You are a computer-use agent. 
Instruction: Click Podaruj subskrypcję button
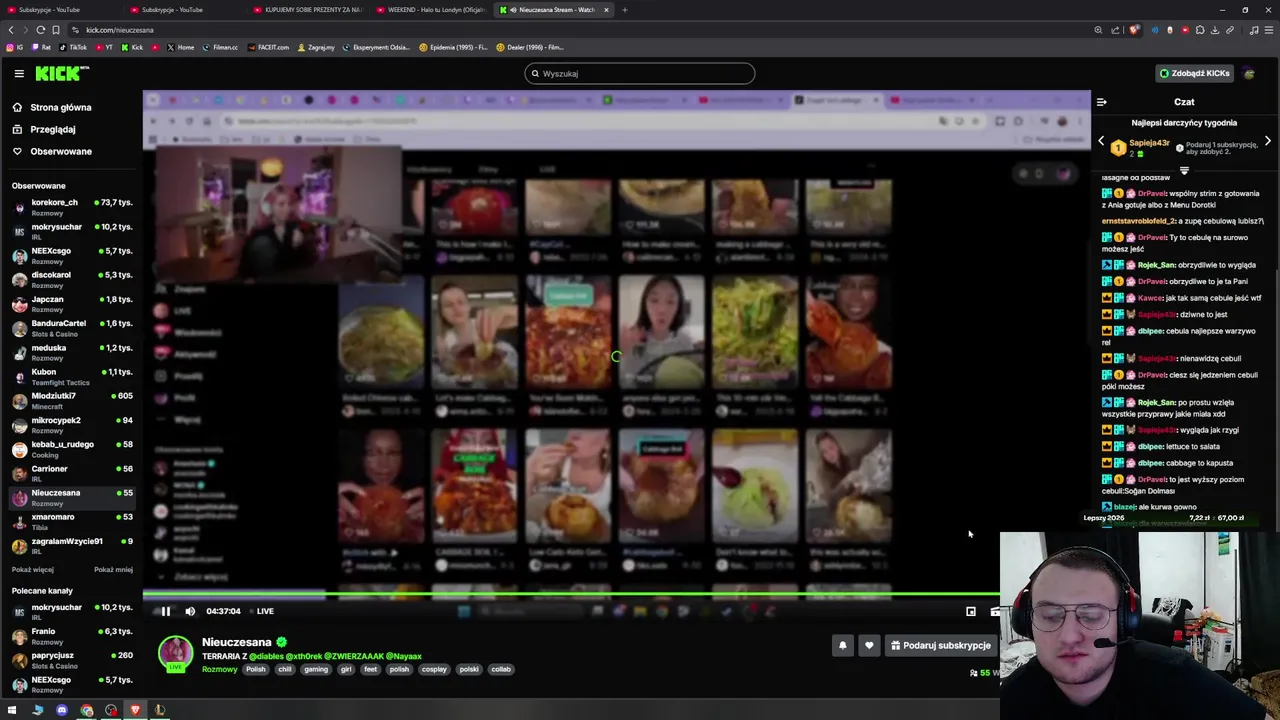[x=941, y=645]
